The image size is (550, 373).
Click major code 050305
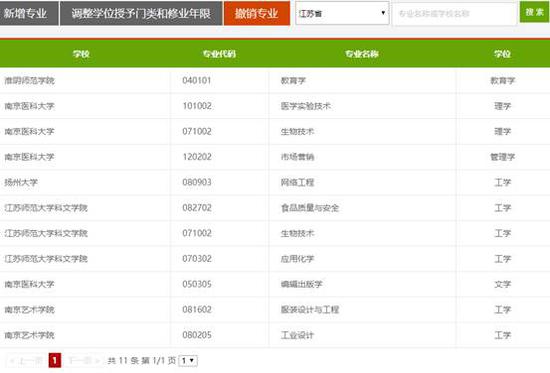[x=197, y=284]
